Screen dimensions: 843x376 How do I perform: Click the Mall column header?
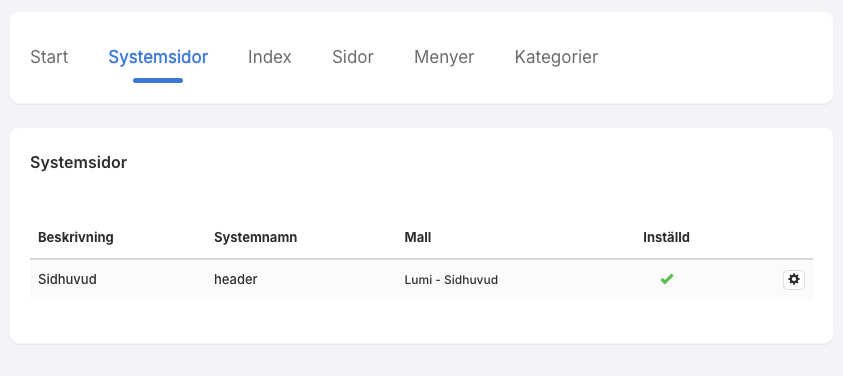click(418, 237)
